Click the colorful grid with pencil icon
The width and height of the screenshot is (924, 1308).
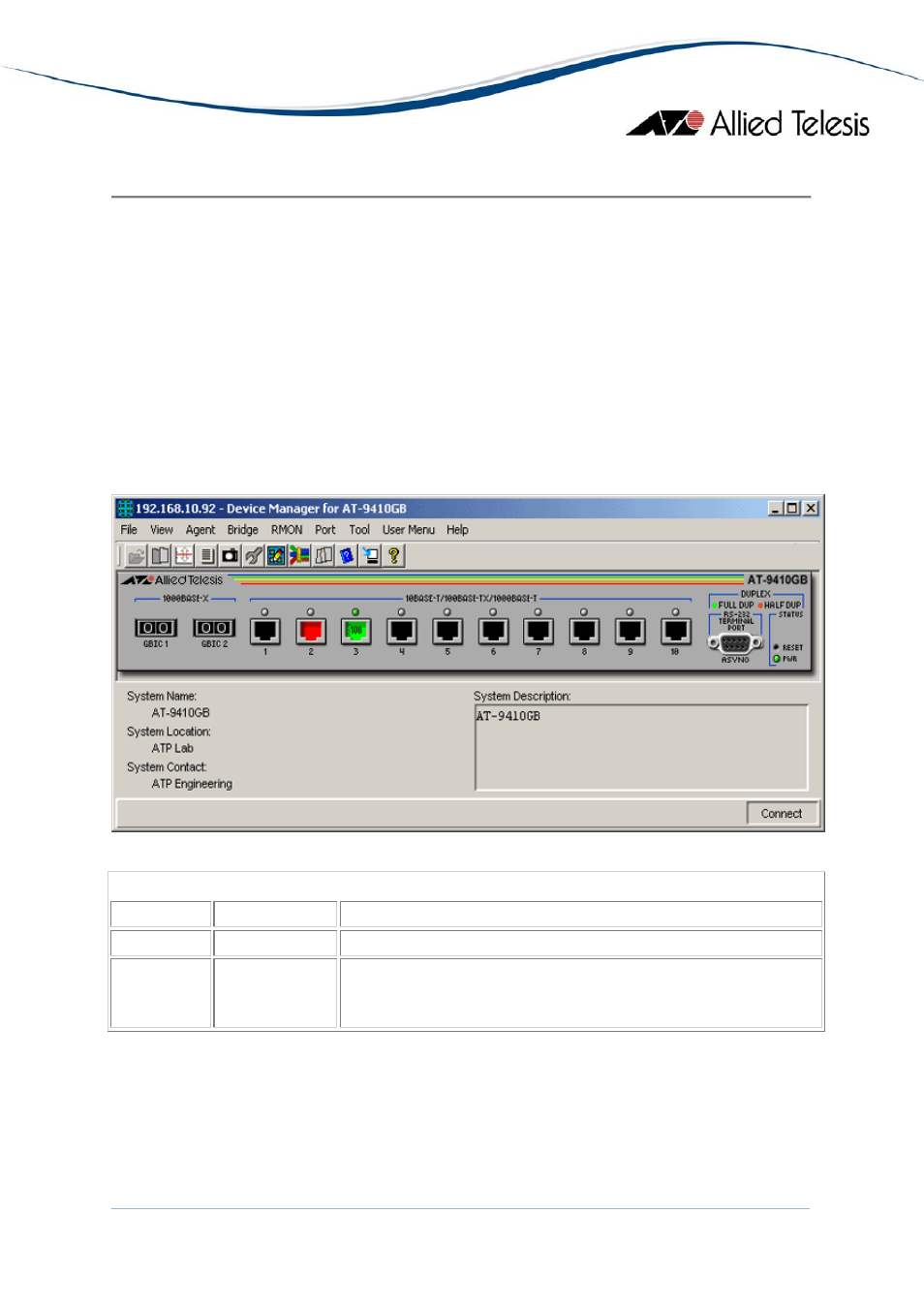(x=276, y=555)
